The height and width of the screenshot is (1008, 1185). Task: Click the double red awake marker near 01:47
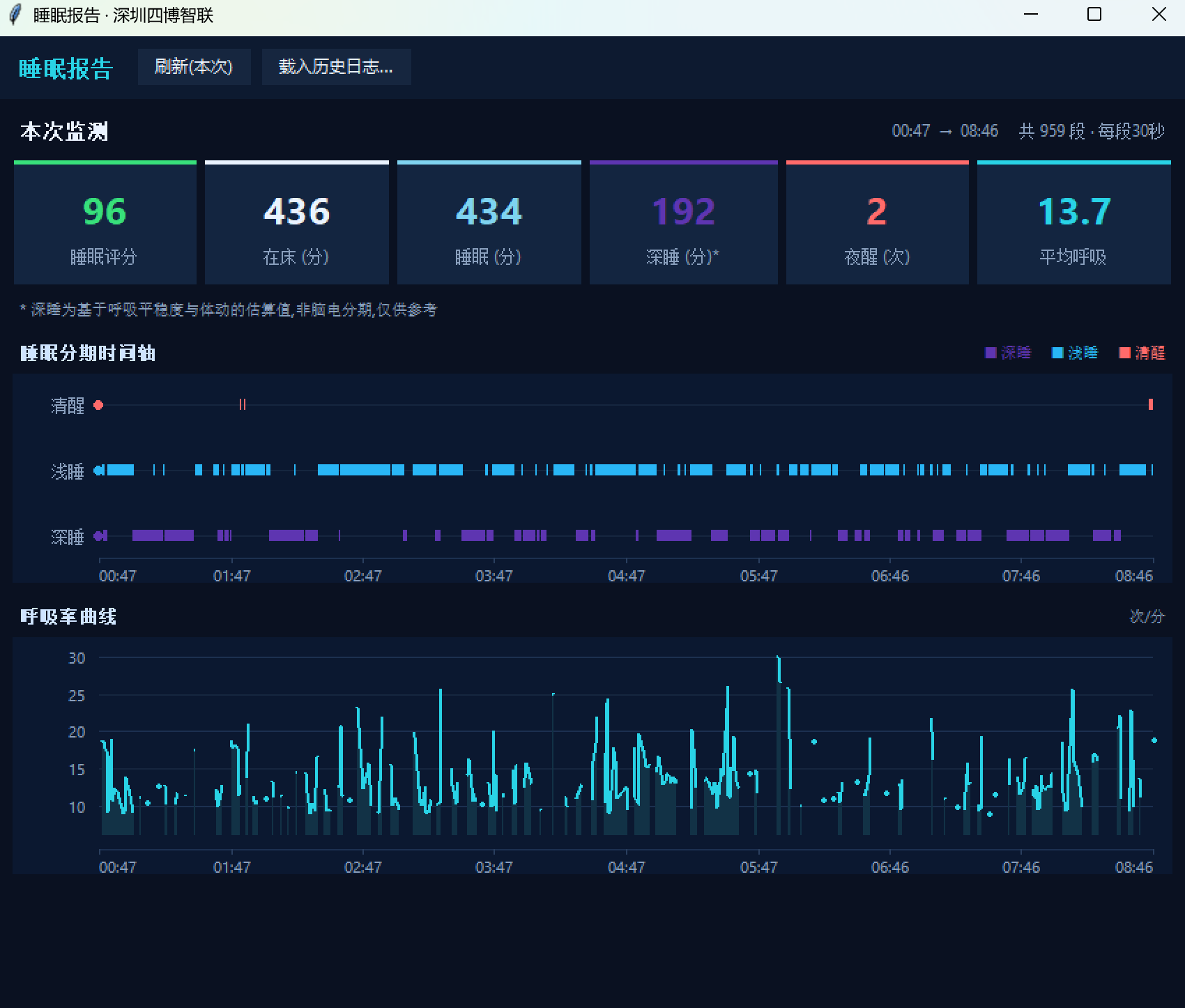pyautogui.click(x=243, y=404)
